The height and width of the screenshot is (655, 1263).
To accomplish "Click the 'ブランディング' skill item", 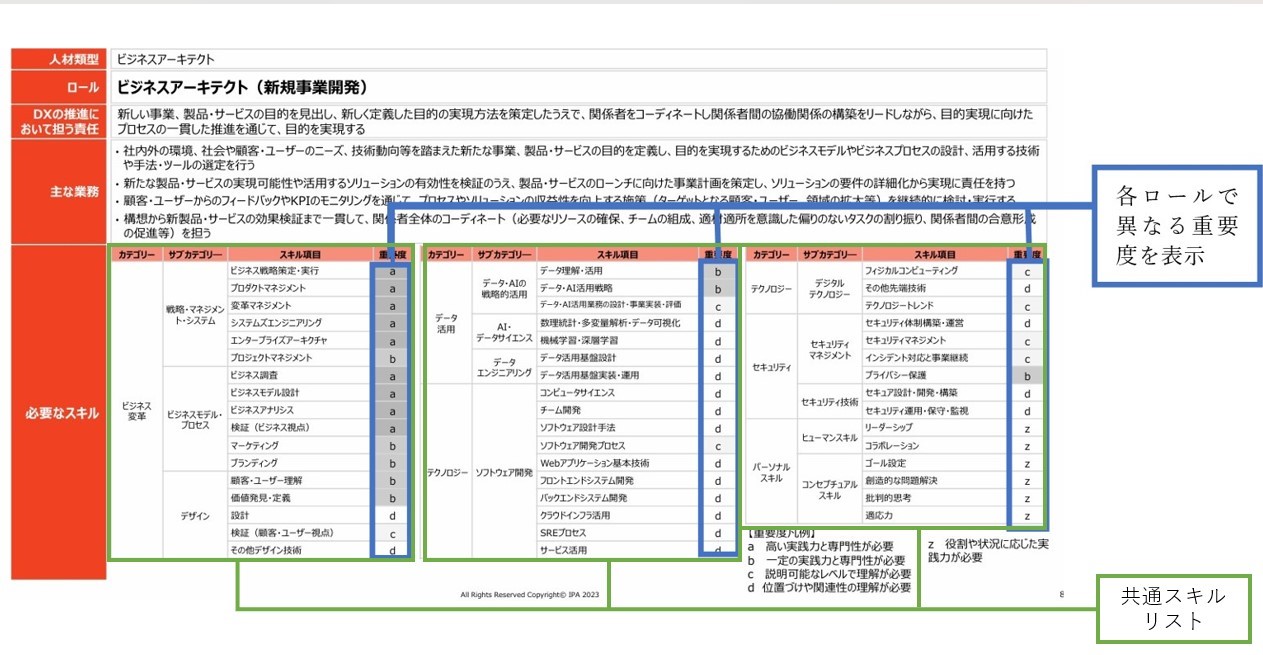I will [x=255, y=463].
